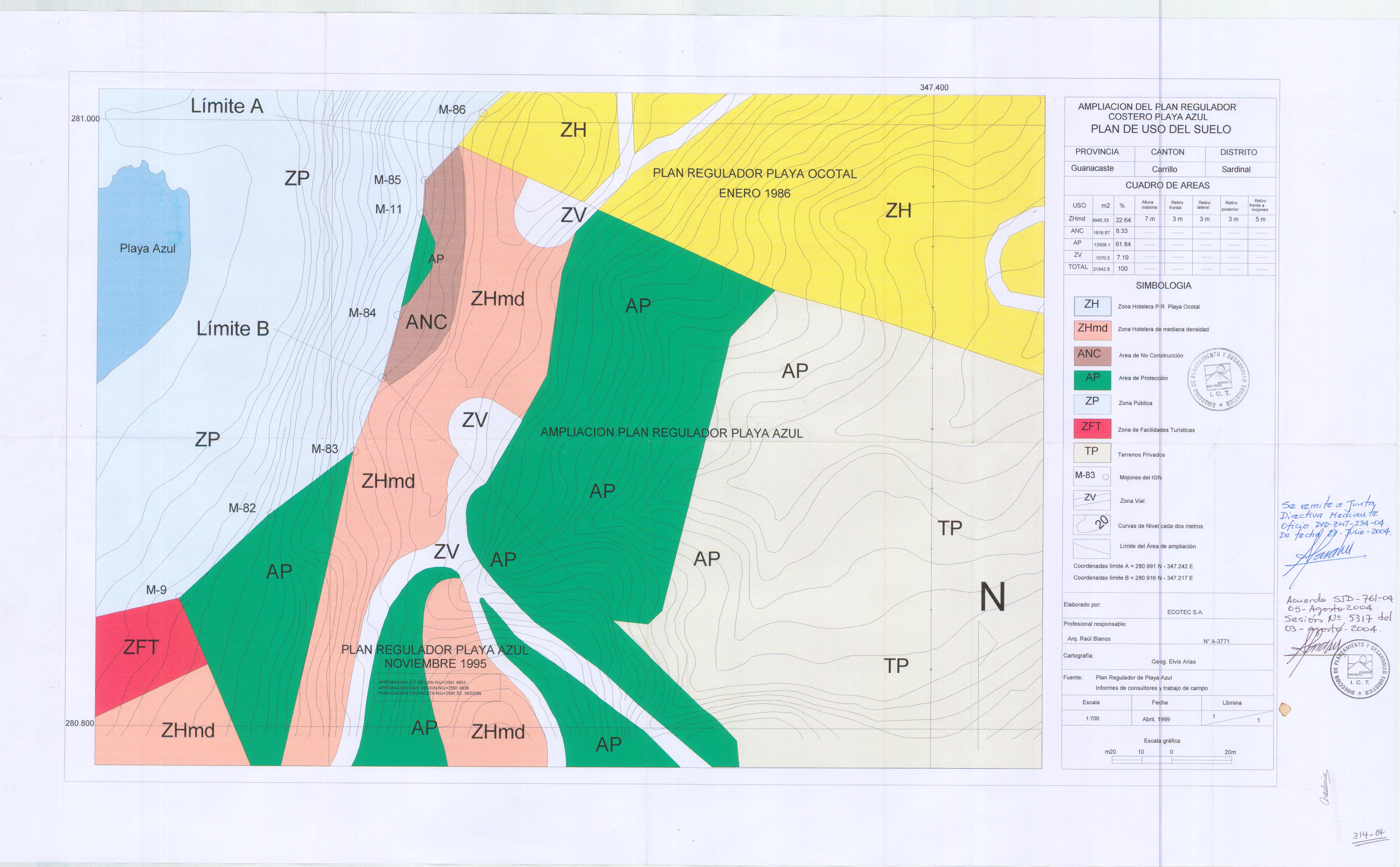Click the round ICT stamp beside legend
This screenshot has height=867, width=1400.
(x=1218, y=379)
